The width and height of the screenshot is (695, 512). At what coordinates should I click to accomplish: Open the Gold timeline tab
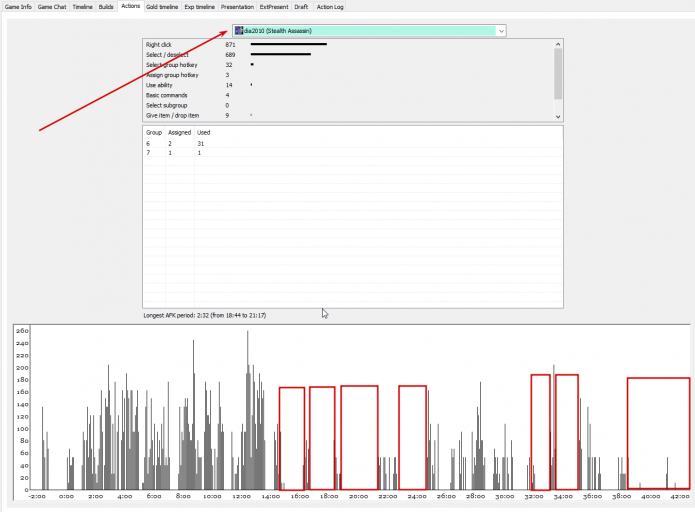pos(162,7)
